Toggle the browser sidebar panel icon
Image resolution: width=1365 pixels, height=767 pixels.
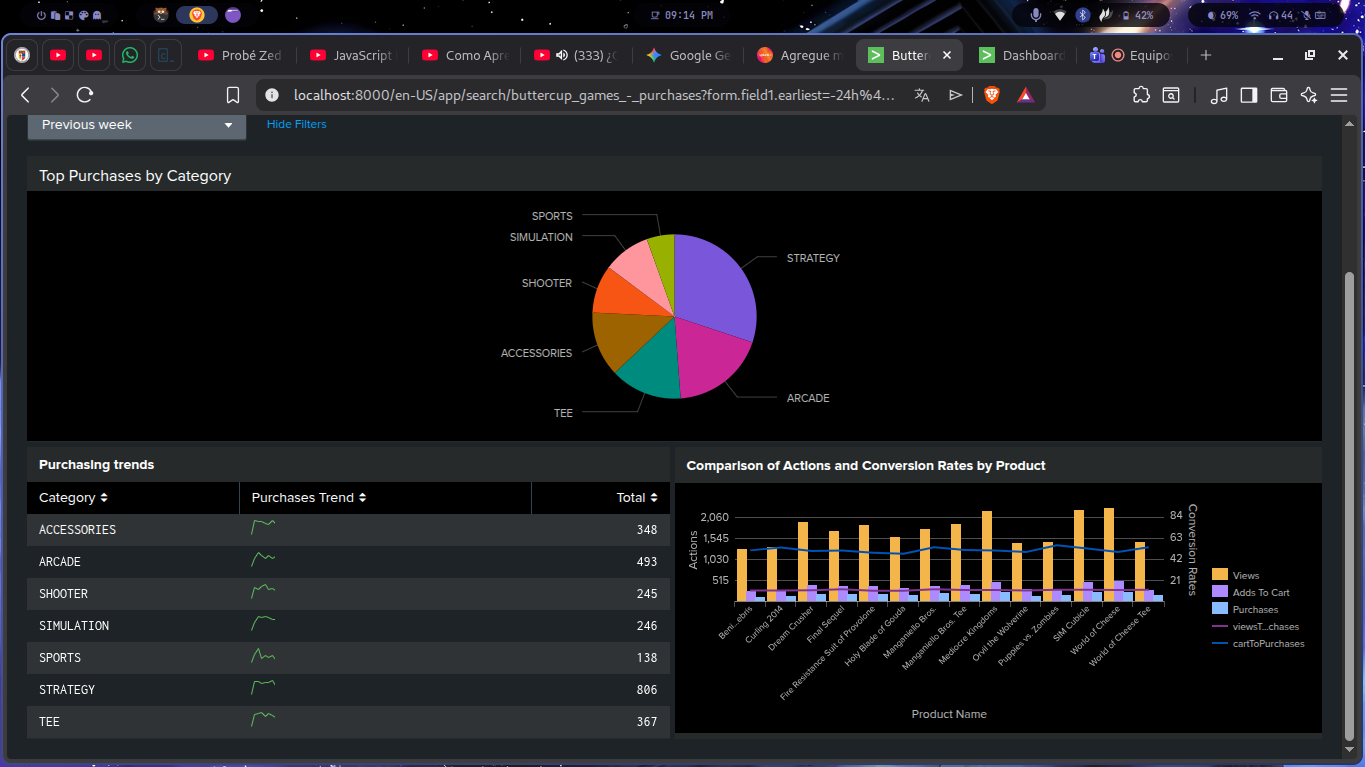[1248, 95]
